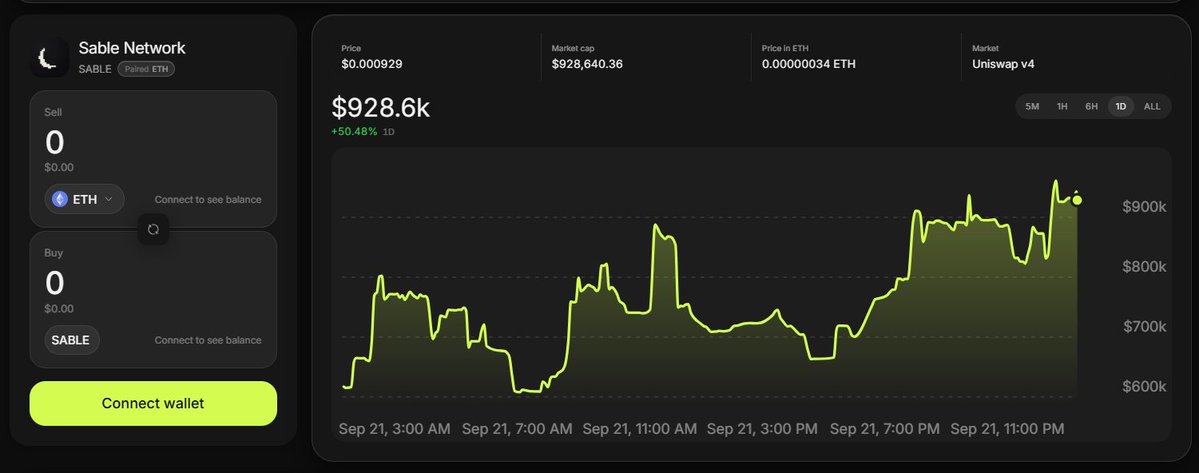Click the chart's latest price dot
The height and width of the screenshot is (473, 1199).
[x=1077, y=200]
